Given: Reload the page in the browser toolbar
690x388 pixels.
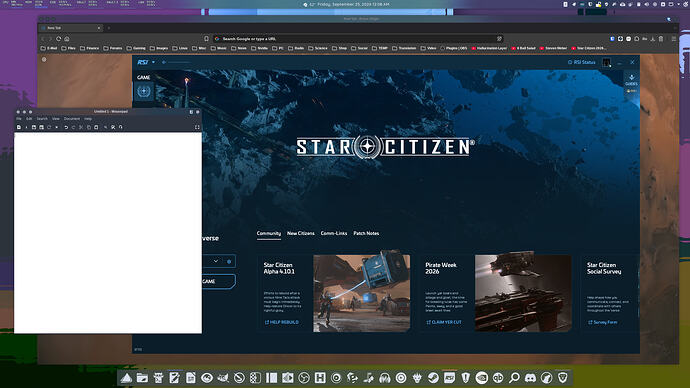Looking at the screenshot, I should click(x=59, y=39).
